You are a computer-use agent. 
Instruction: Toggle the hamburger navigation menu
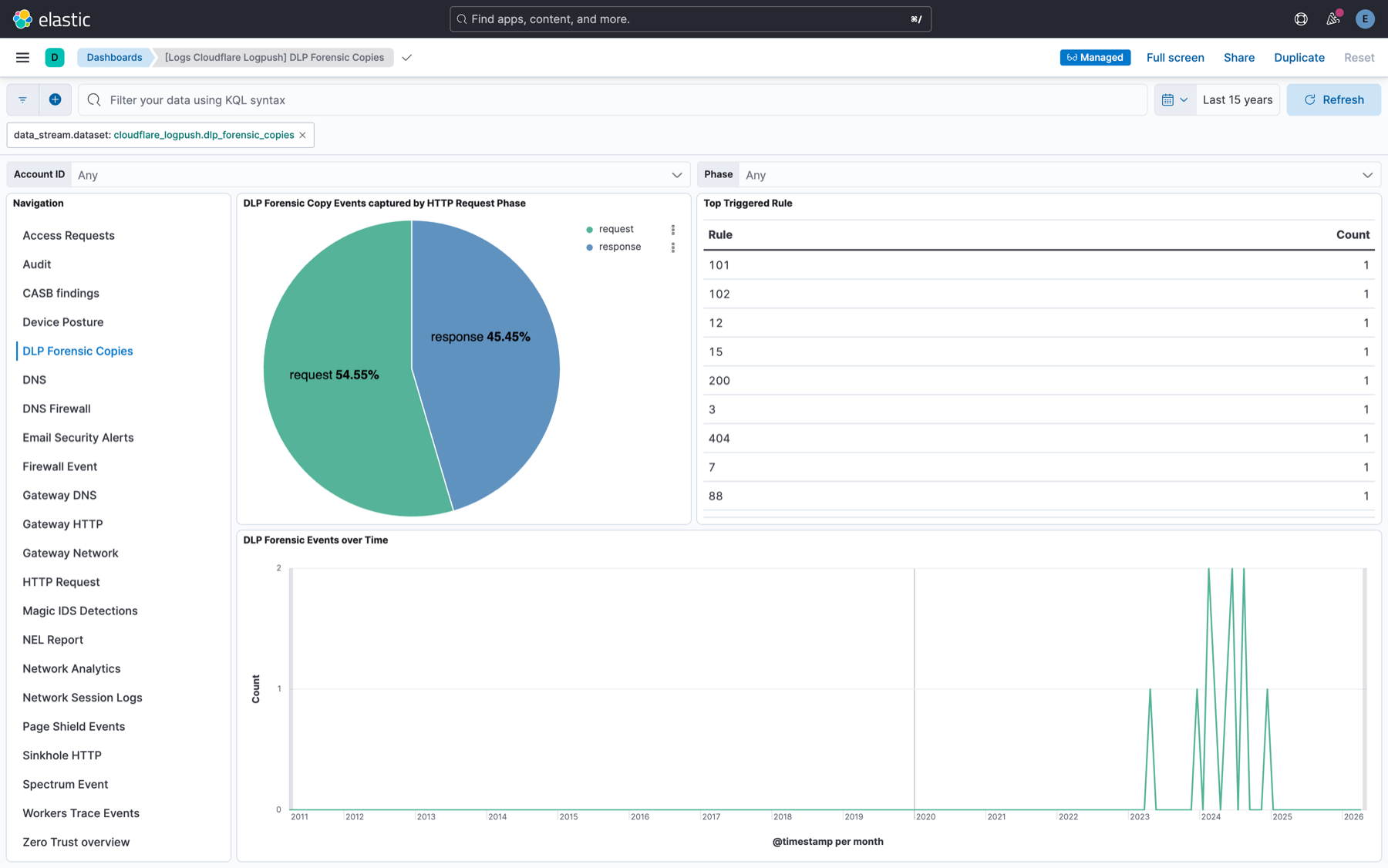tap(22, 57)
